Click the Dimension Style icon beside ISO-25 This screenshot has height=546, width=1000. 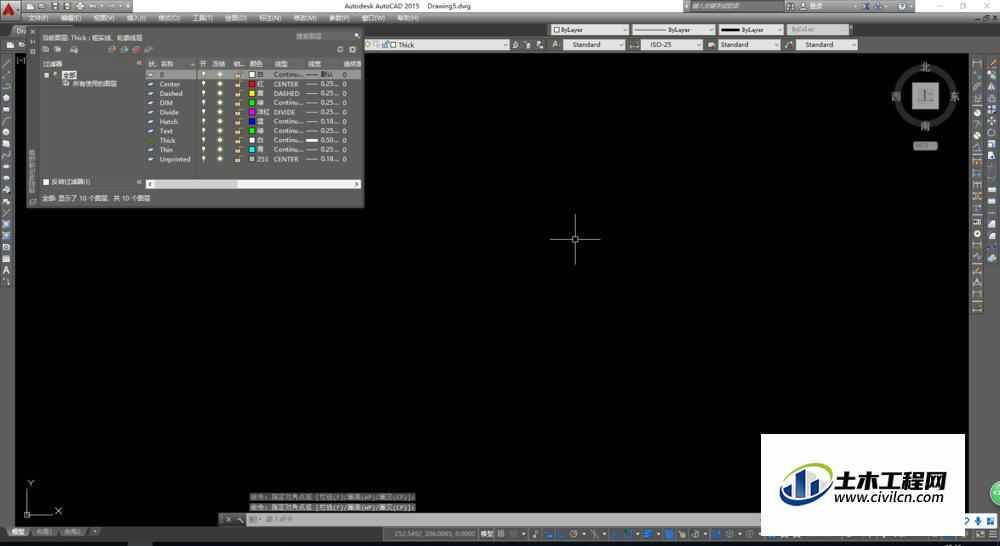[634, 45]
